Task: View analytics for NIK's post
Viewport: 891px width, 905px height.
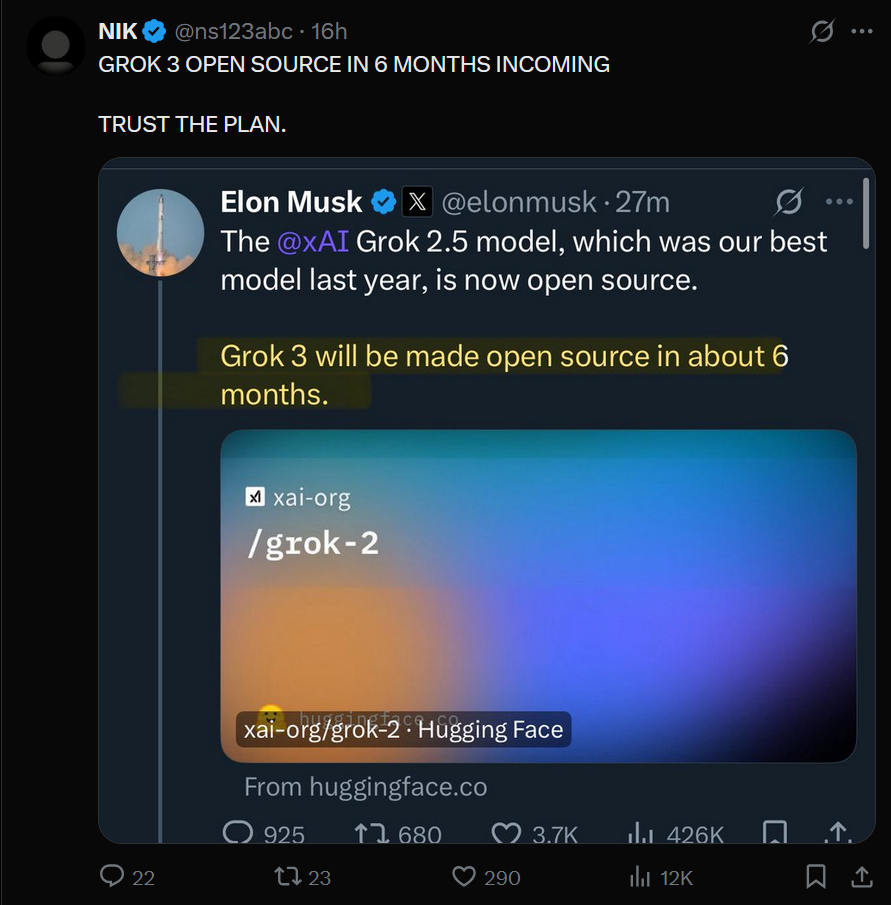Action: point(639,877)
